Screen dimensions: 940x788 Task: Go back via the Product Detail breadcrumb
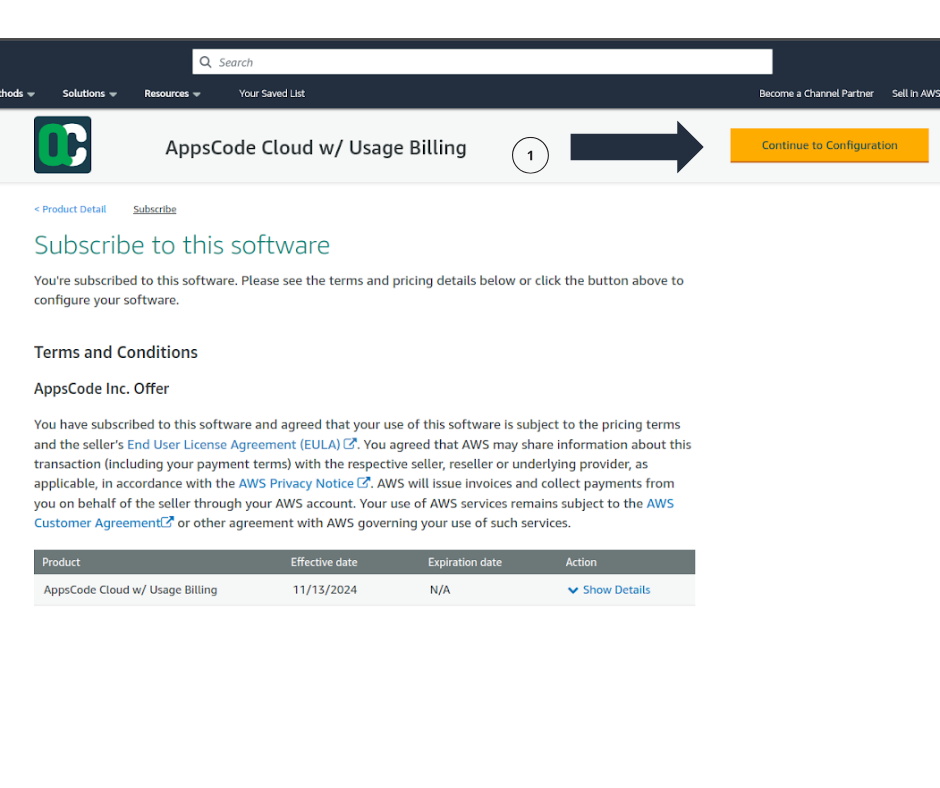pyautogui.click(x=70, y=209)
